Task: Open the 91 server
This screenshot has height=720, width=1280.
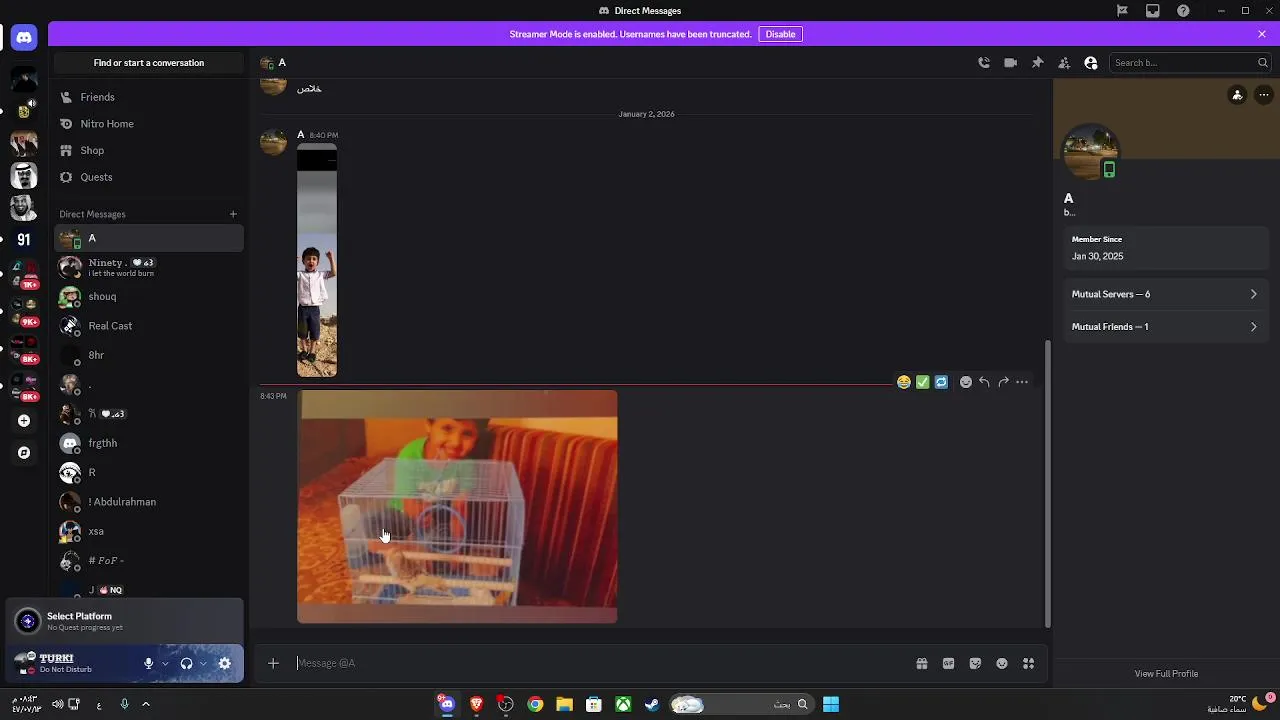Action: 24,240
